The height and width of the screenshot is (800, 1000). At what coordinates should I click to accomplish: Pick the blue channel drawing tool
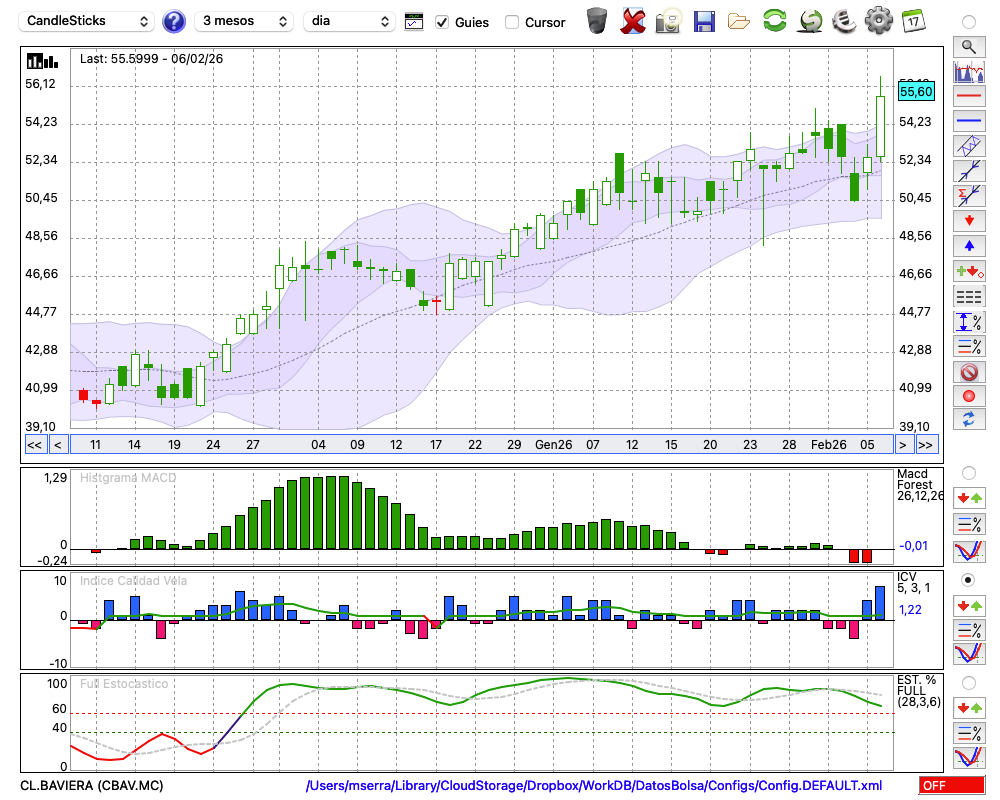point(968,146)
